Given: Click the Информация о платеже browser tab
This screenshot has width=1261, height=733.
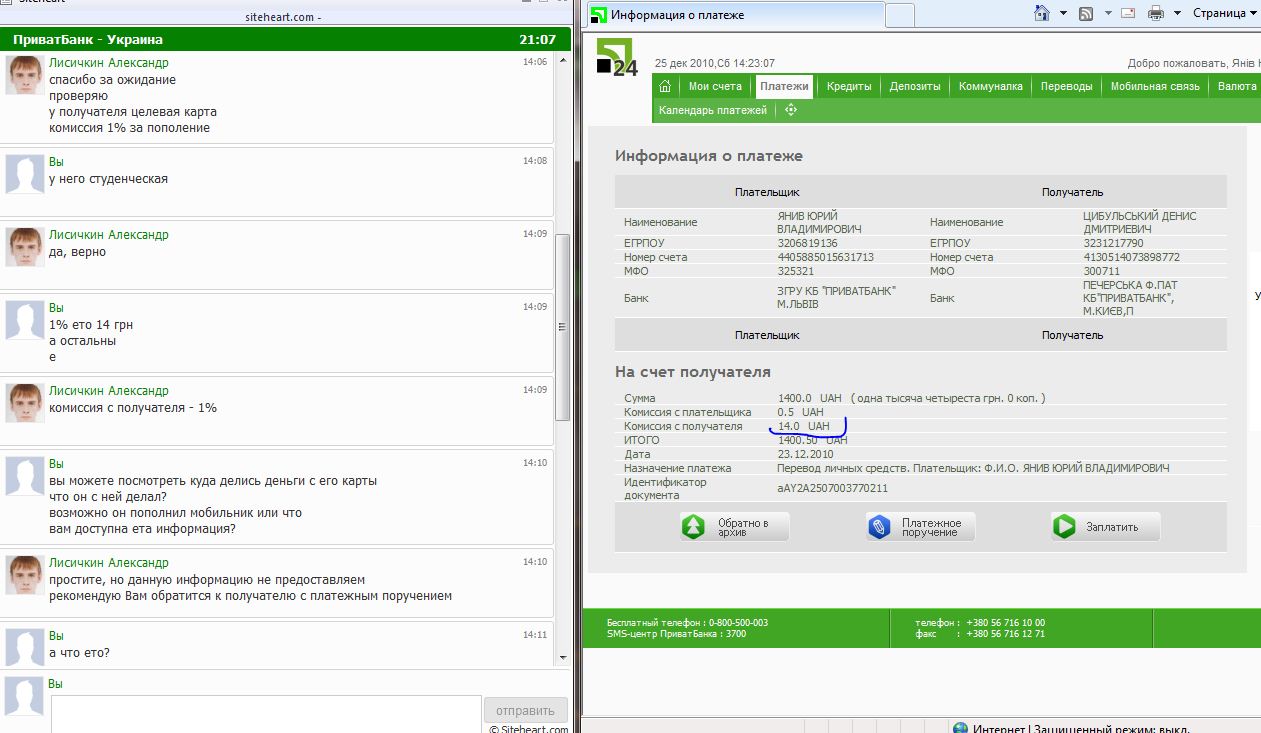Looking at the screenshot, I should (x=735, y=15).
